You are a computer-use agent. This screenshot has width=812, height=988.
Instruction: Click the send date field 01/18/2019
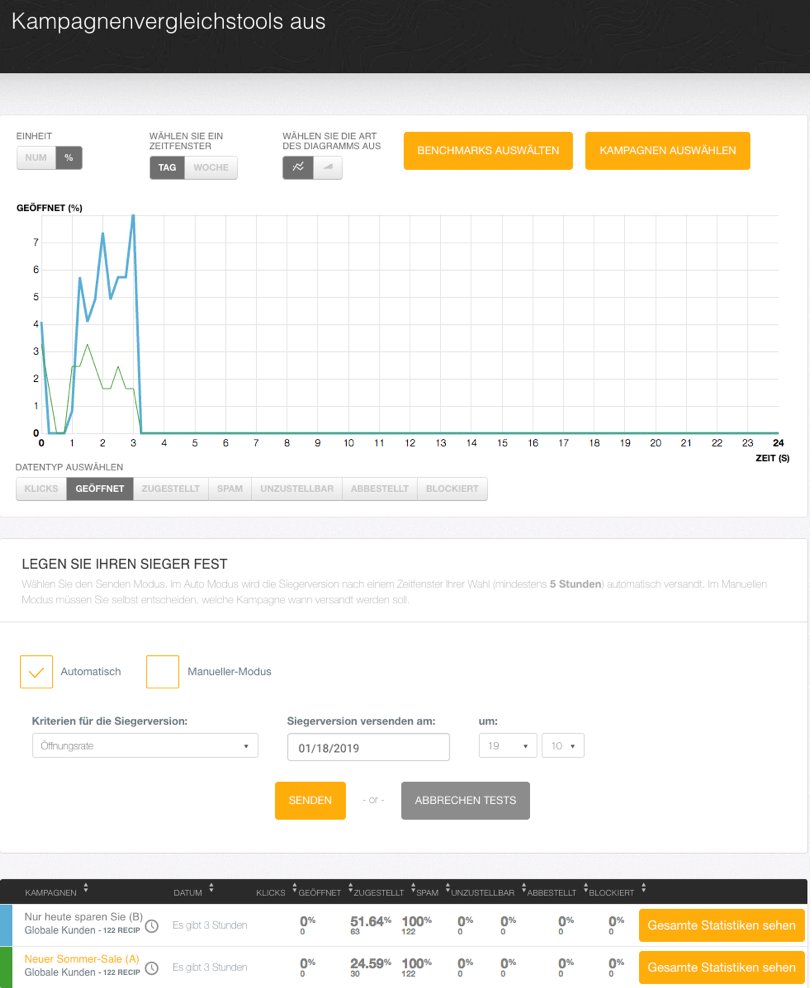[x=369, y=747]
